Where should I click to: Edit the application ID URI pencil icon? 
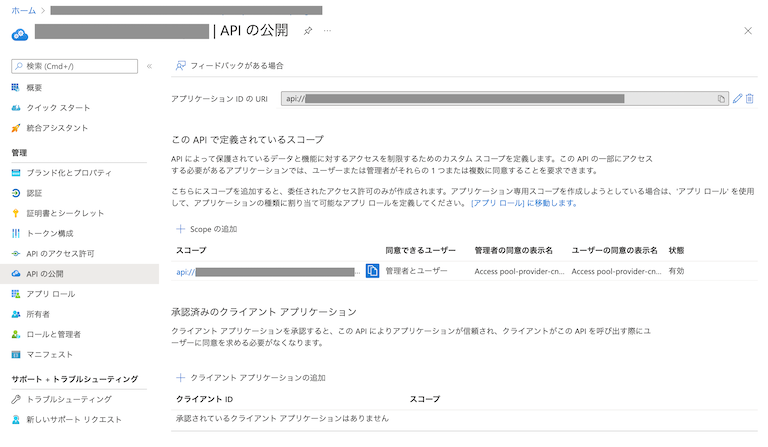click(737, 99)
